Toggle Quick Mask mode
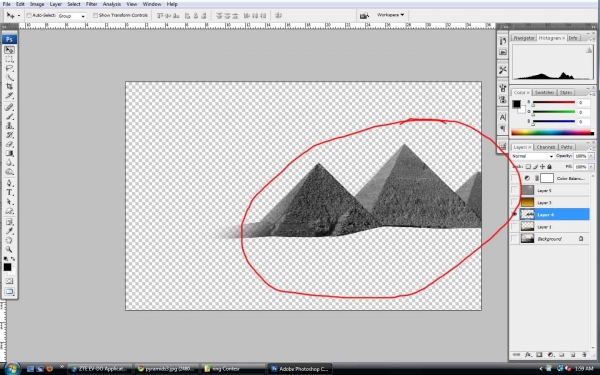Screen dimensions: 600x375 click(9, 281)
